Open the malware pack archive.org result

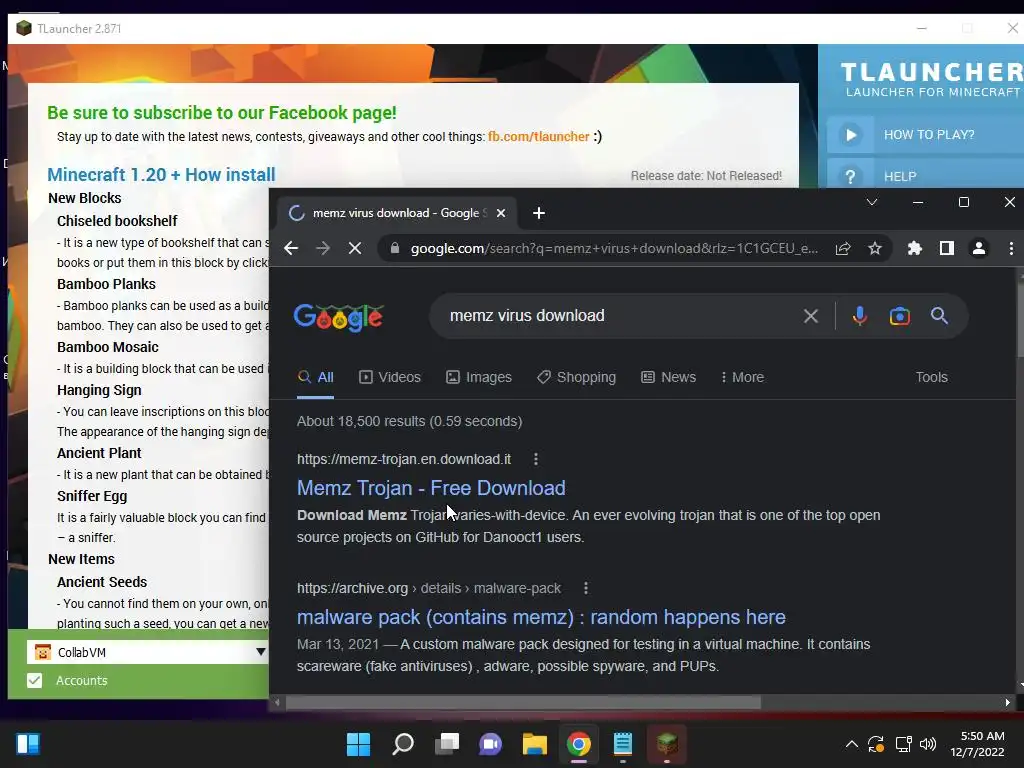tap(541, 617)
